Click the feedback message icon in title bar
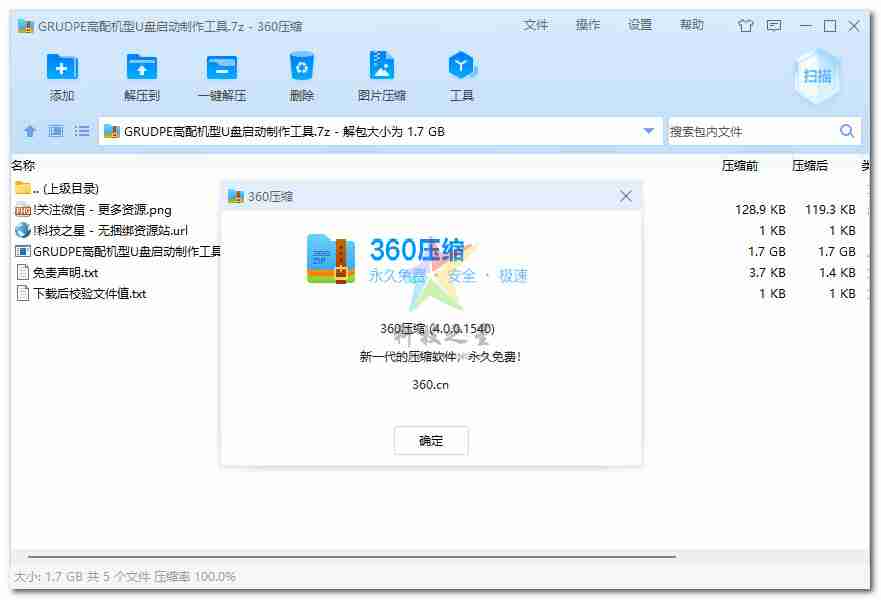This screenshot has width=881, height=600. pyautogui.click(x=773, y=26)
